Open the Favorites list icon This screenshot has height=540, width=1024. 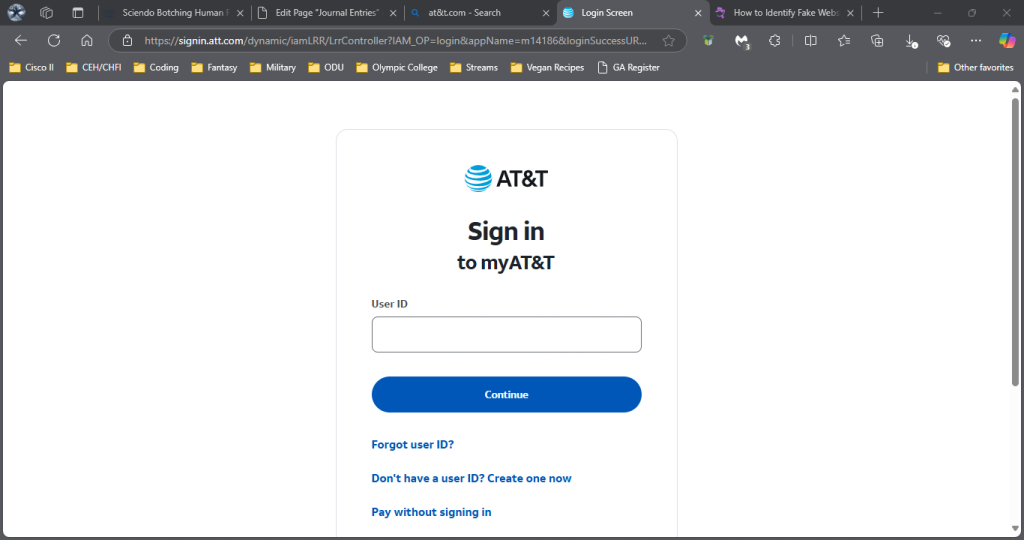pyautogui.click(x=844, y=40)
